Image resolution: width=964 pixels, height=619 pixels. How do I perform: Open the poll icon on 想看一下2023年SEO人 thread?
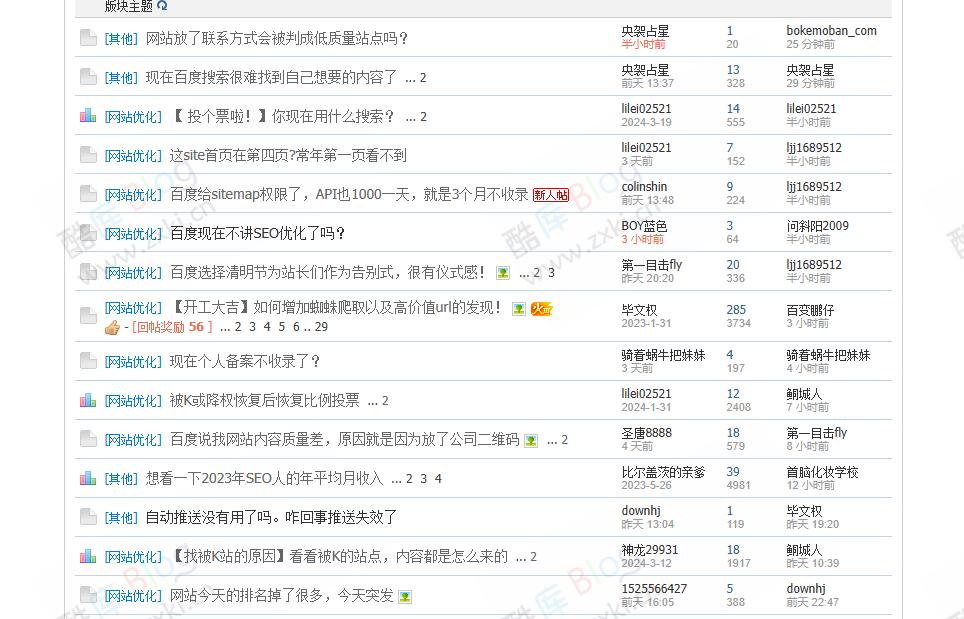(89, 478)
